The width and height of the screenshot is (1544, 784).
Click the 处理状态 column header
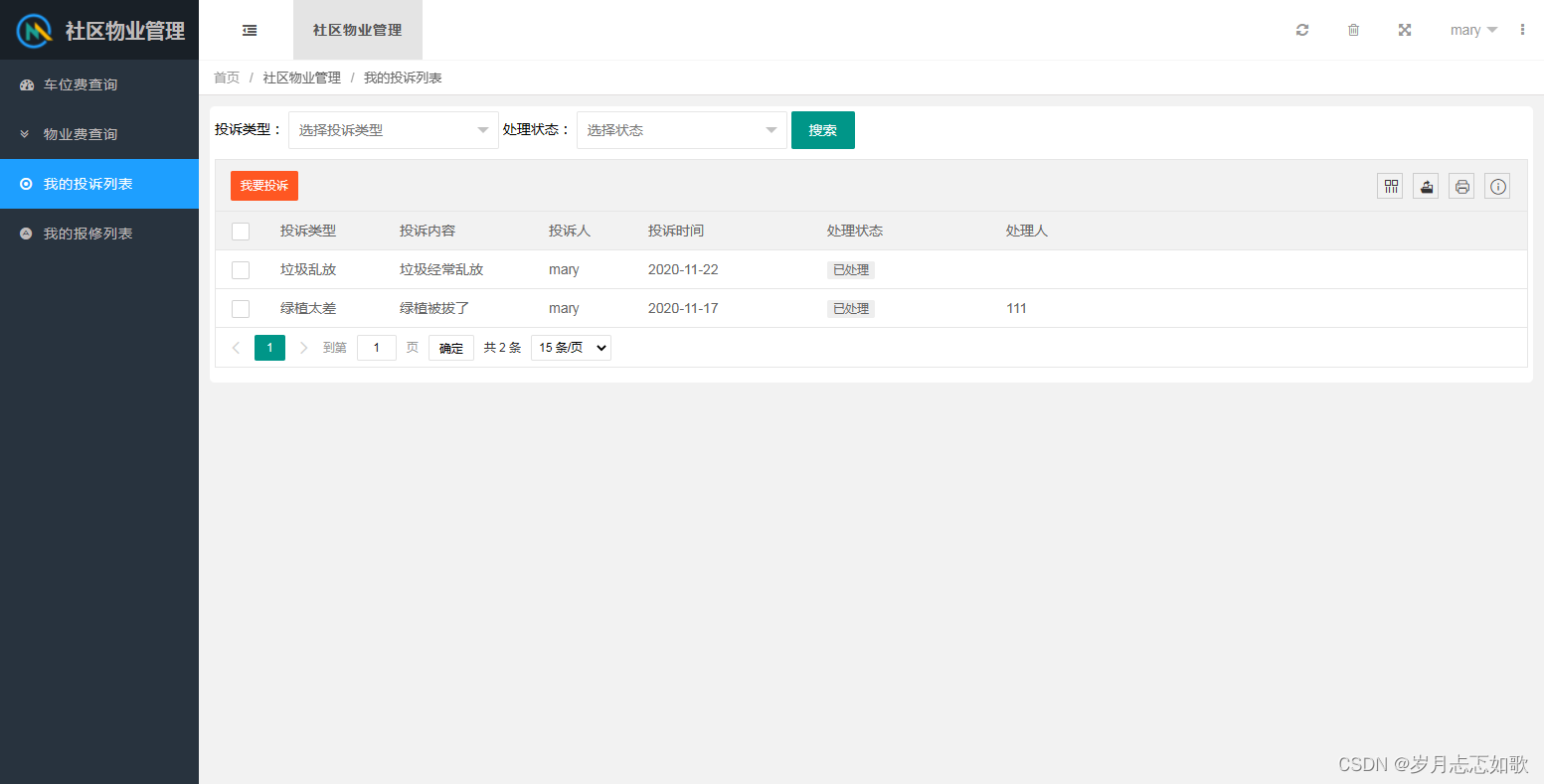coord(855,231)
